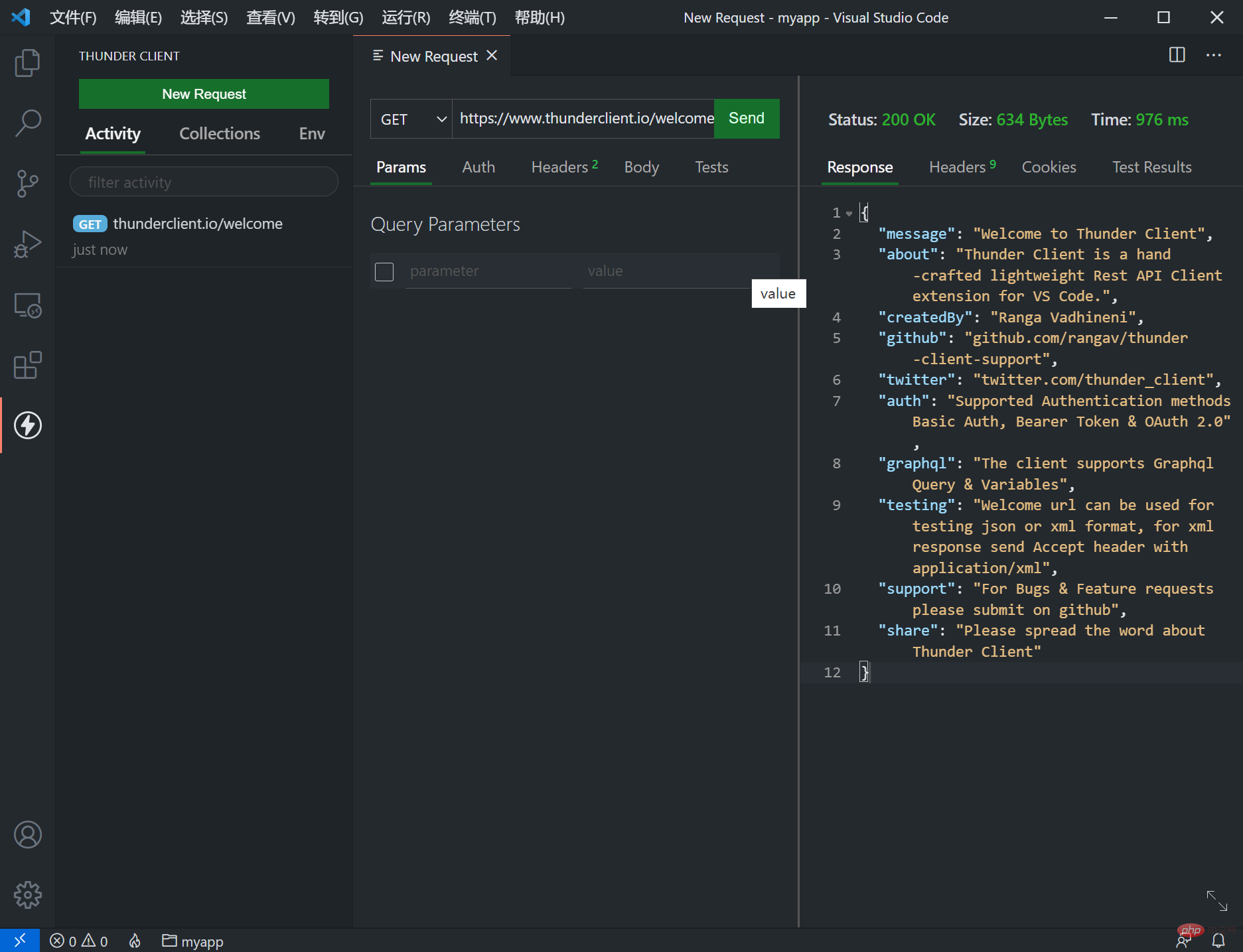Open the editor More Actions ellipsis menu

tap(1213, 55)
